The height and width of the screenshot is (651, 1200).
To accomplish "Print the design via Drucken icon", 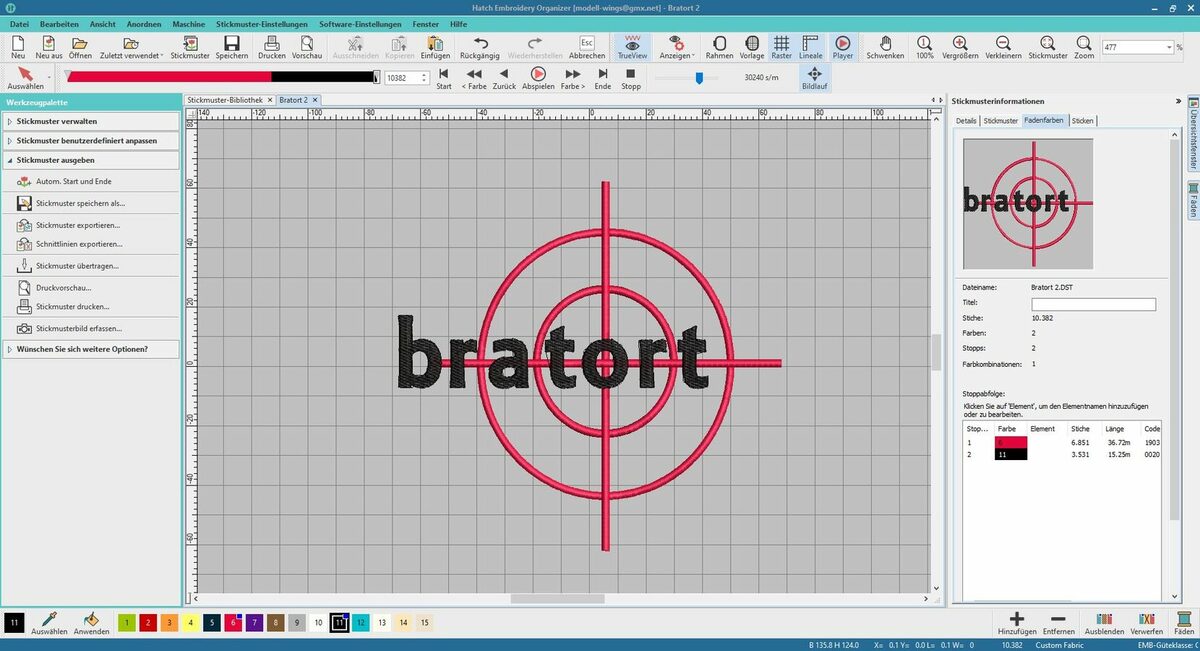I will click(x=272, y=48).
